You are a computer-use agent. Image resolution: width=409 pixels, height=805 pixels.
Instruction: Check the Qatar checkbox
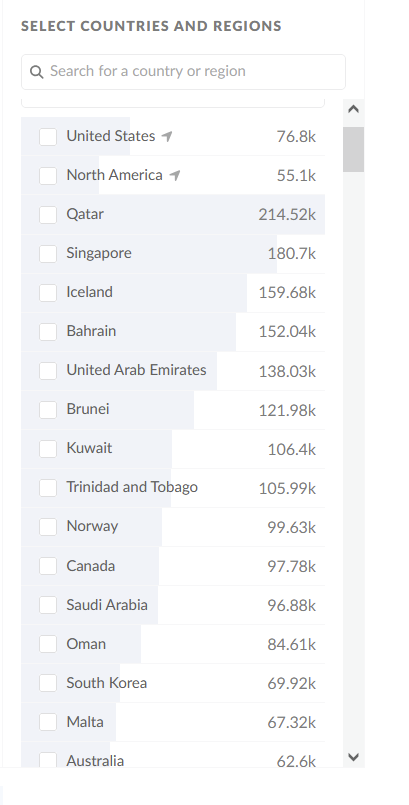(48, 215)
